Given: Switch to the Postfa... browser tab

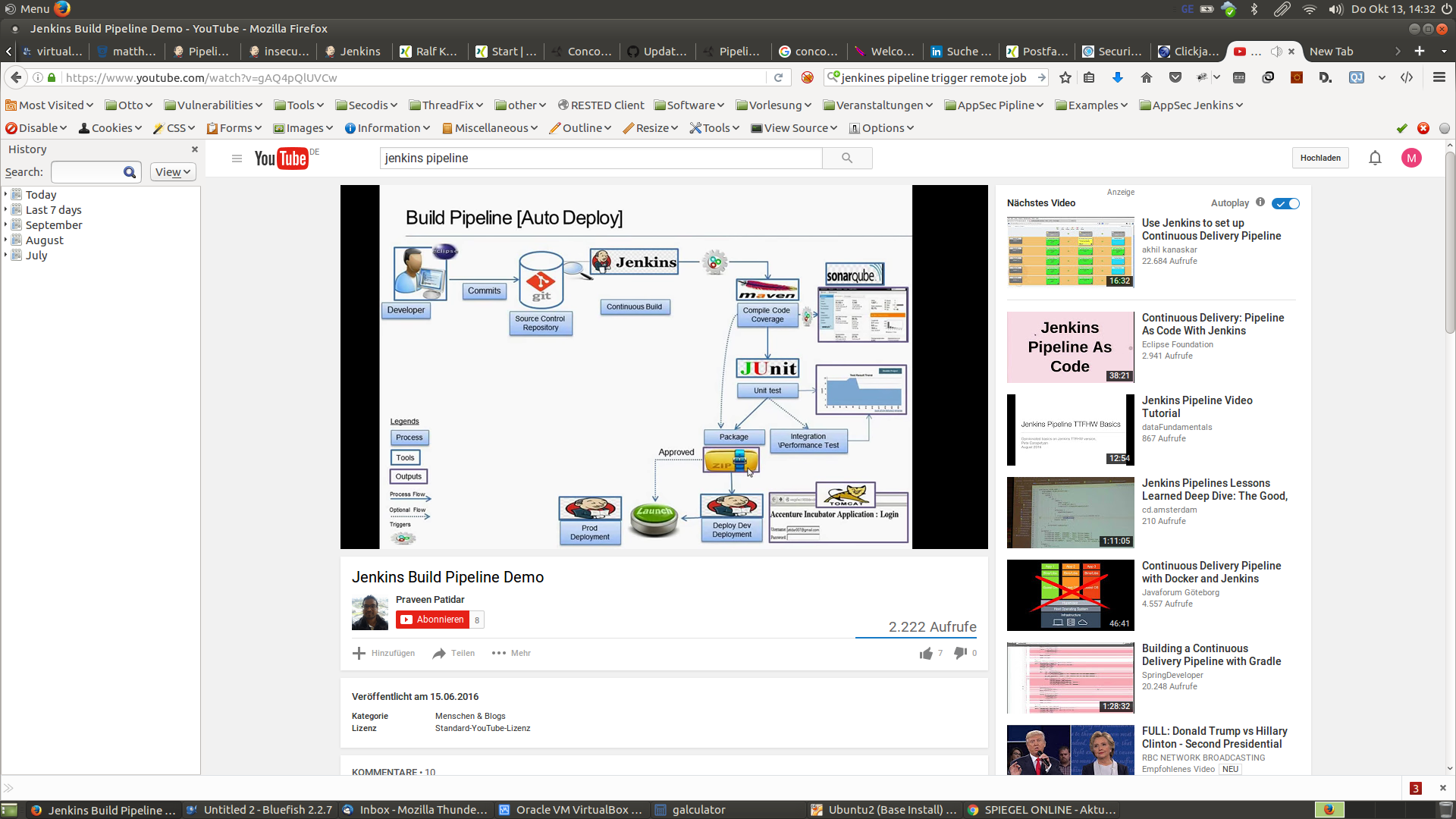Looking at the screenshot, I should pyautogui.click(x=1037, y=52).
